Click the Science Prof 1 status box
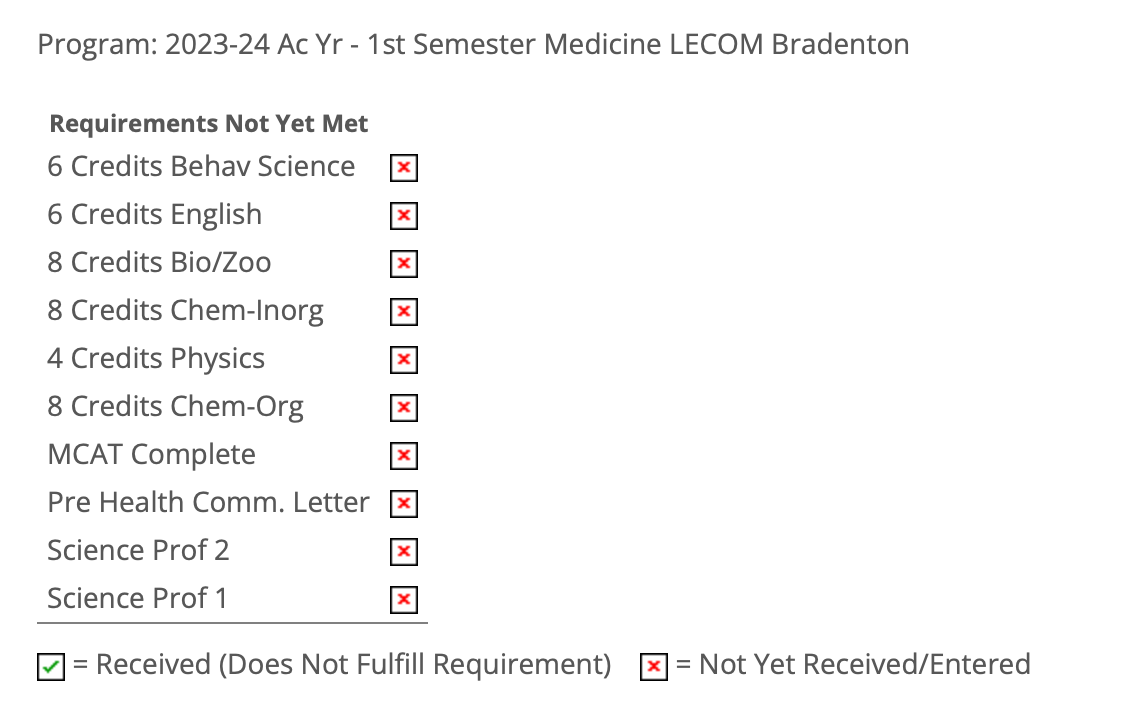The height and width of the screenshot is (704, 1134). click(x=403, y=600)
